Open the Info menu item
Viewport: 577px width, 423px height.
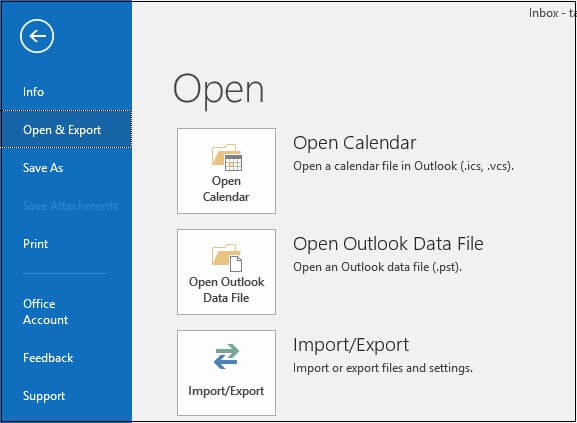[33, 92]
